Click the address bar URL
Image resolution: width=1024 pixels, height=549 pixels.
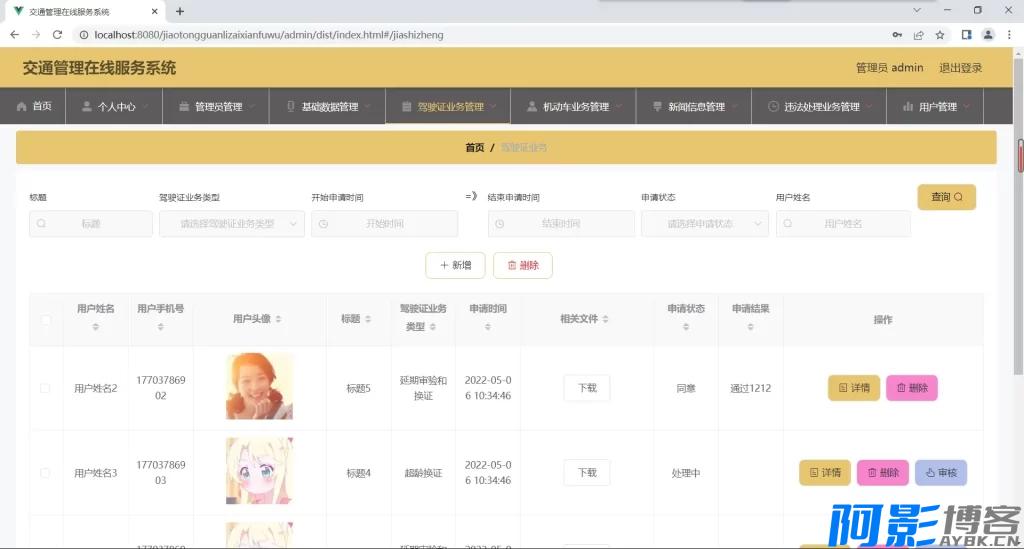(x=268, y=35)
